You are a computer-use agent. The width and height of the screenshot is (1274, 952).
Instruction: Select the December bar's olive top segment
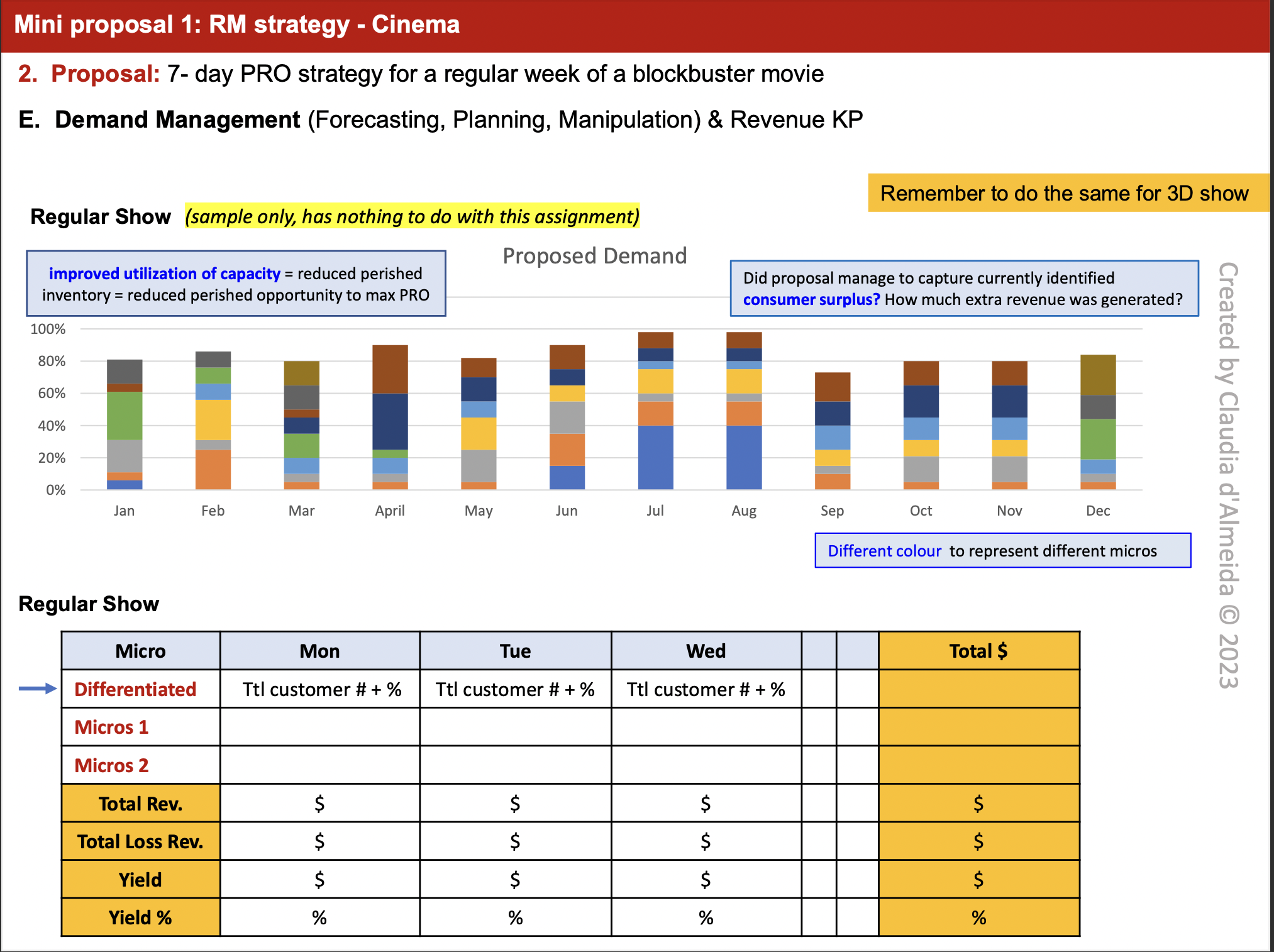tap(1098, 375)
